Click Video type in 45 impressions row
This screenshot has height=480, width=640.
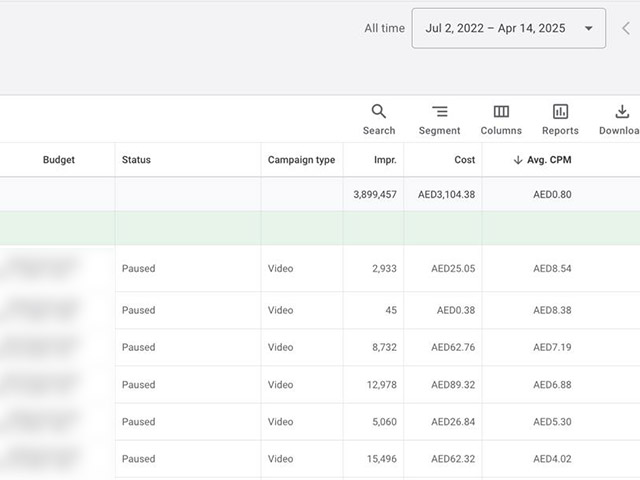click(x=280, y=310)
